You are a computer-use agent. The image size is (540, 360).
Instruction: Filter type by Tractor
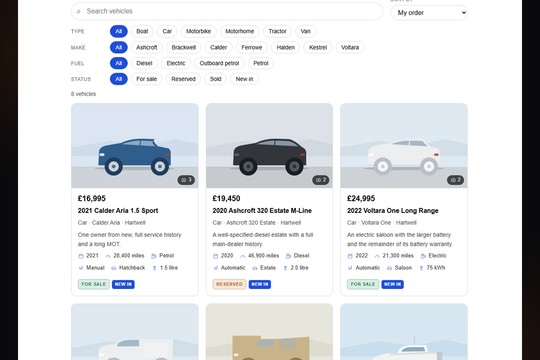pyautogui.click(x=277, y=31)
